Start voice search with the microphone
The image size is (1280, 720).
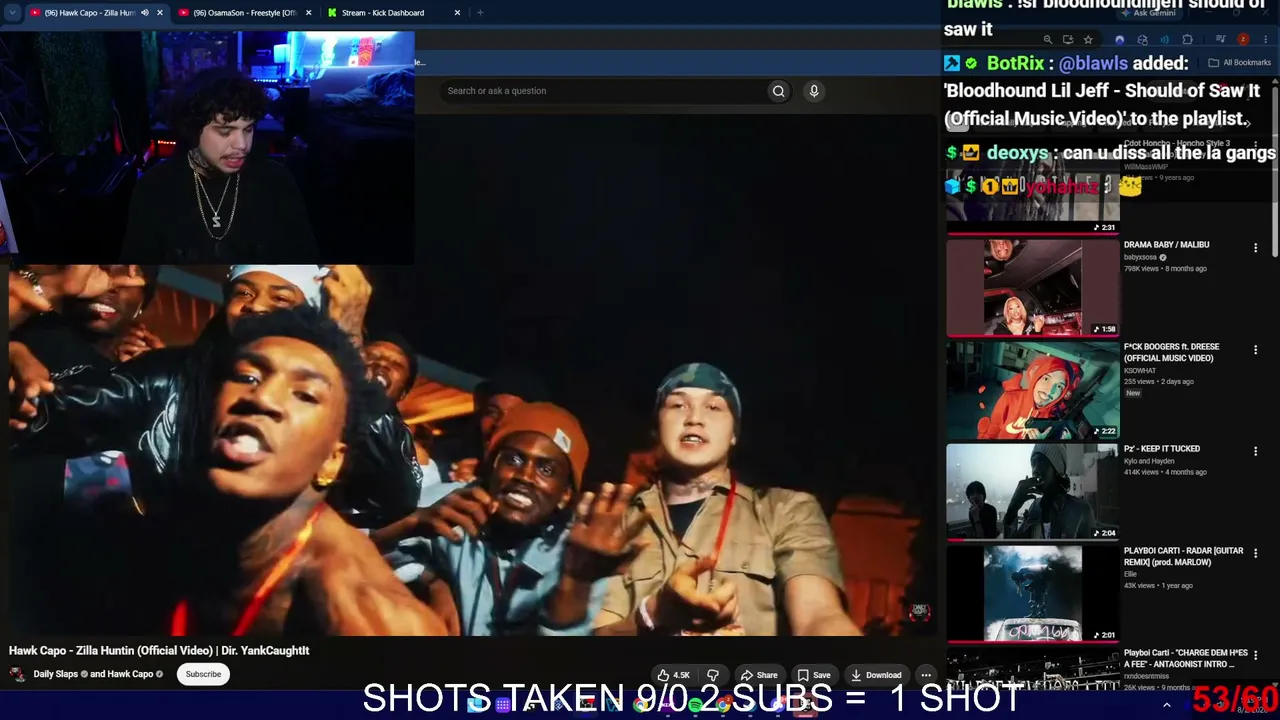tap(814, 91)
